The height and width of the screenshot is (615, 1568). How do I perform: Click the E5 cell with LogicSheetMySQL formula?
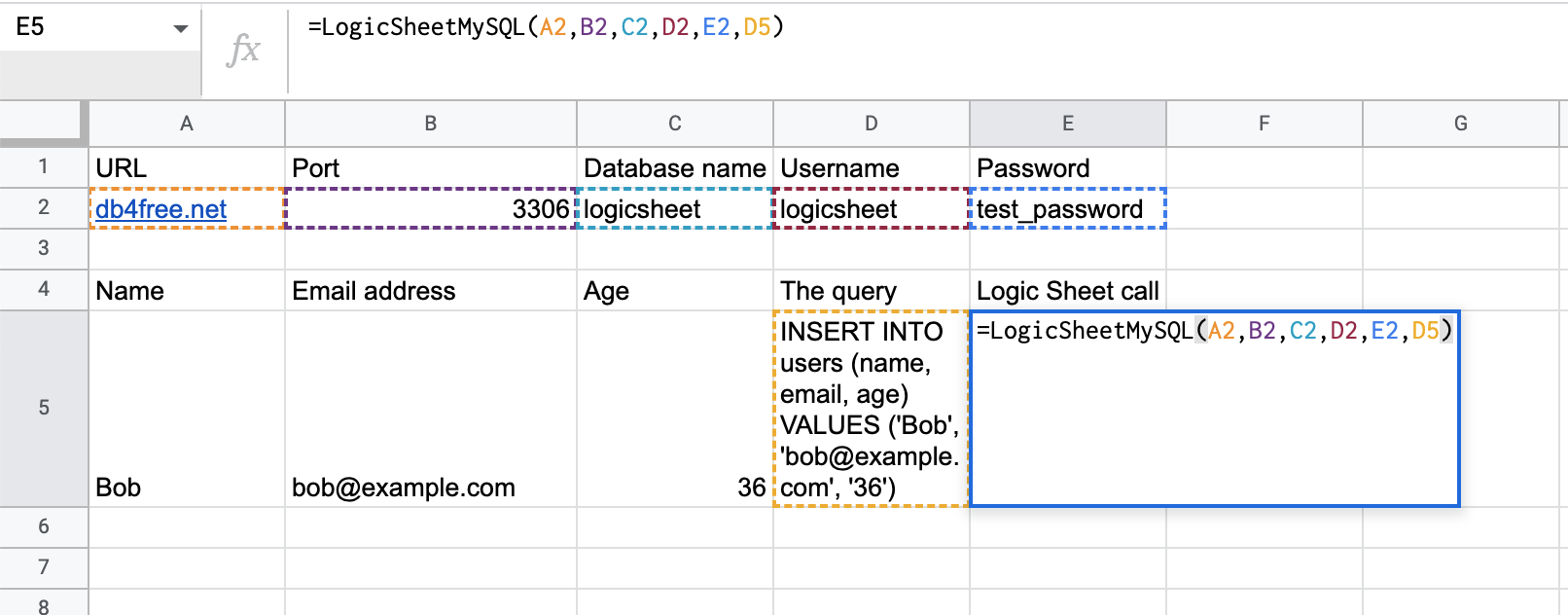click(x=1214, y=409)
